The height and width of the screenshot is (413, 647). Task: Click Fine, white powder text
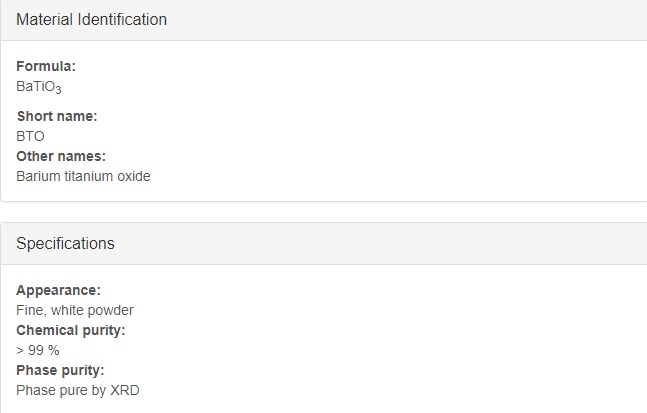tap(75, 310)
